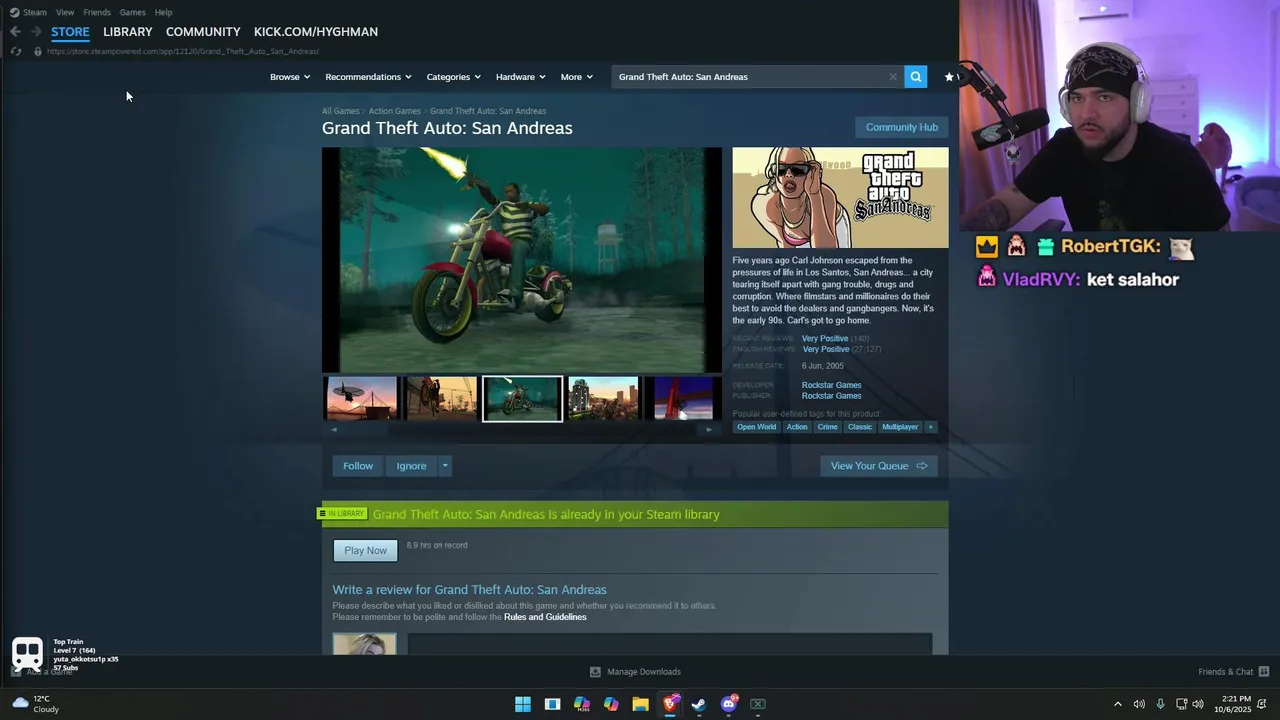1280x720 pixels.
Task: Open the Windows Start menu
Action: click(x=523, y=704)
